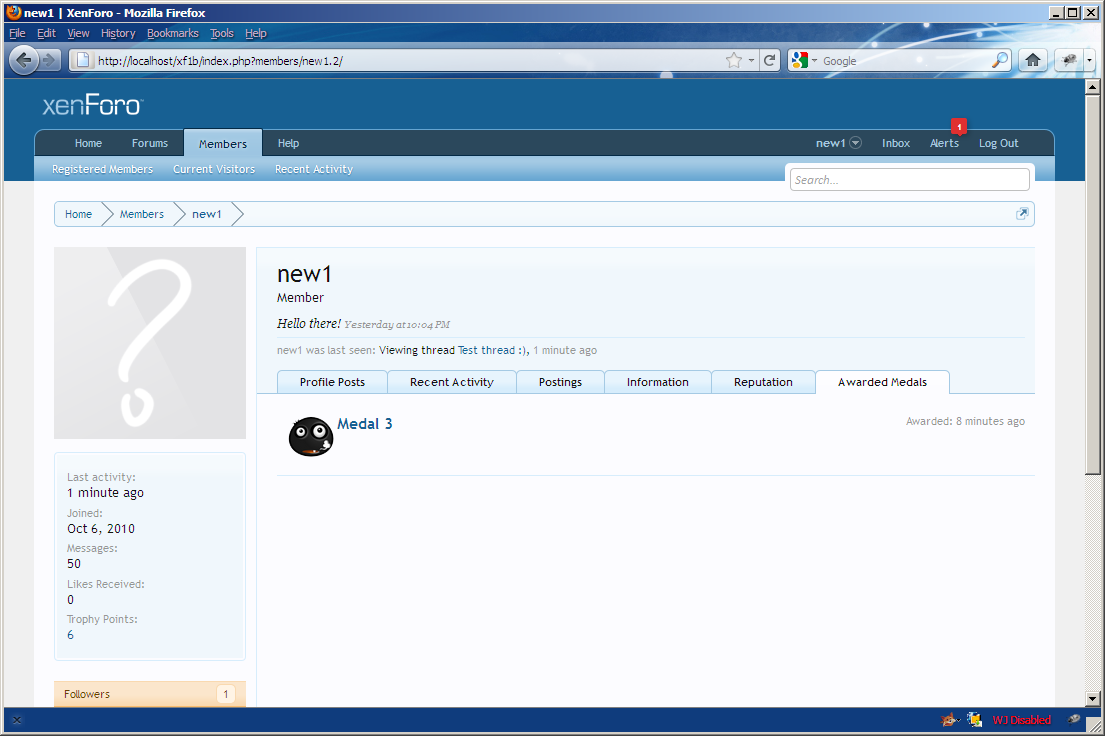
Task: Click the Home icon in Firefox toolbar
Action: tap(1033, 60)
